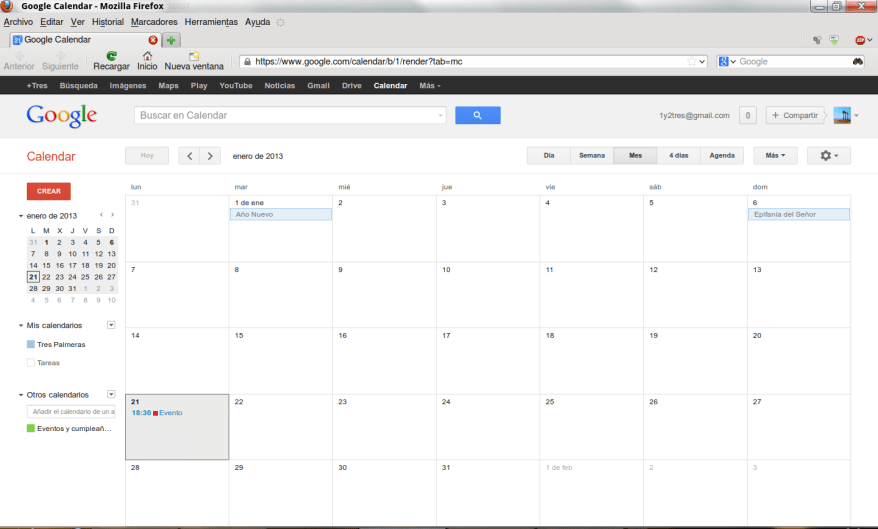Open Drive from the black bar
Image resolution: width=878 pixels, height=529 pixels.
tap(352, 86)
